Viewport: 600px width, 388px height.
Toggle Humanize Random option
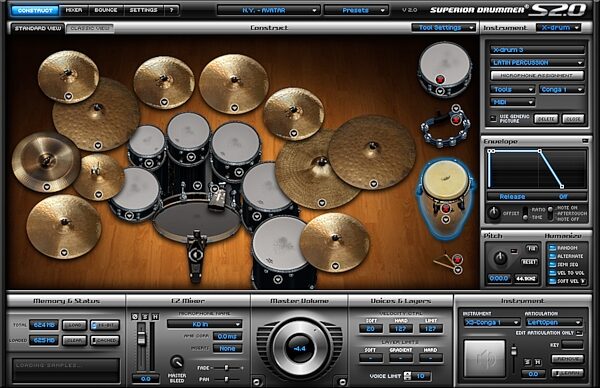pos(552,248)
